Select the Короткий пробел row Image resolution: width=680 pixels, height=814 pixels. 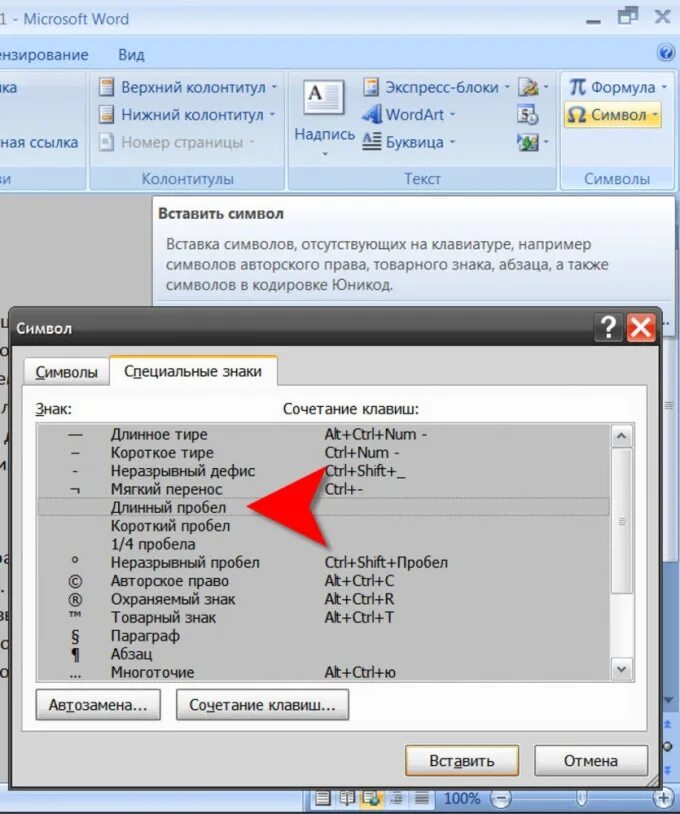pos(323,526)
